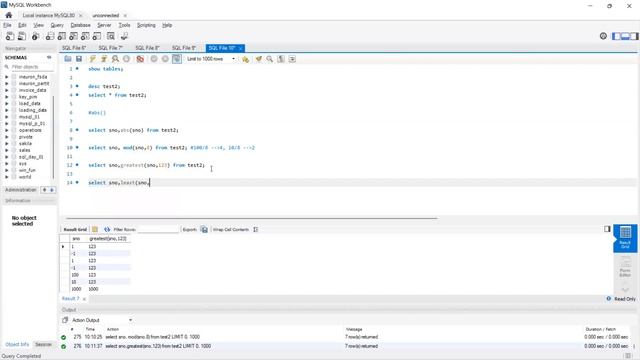This screenshot has height=360, width=640.
Task: Open the Server menu
Action: [104, 25]
